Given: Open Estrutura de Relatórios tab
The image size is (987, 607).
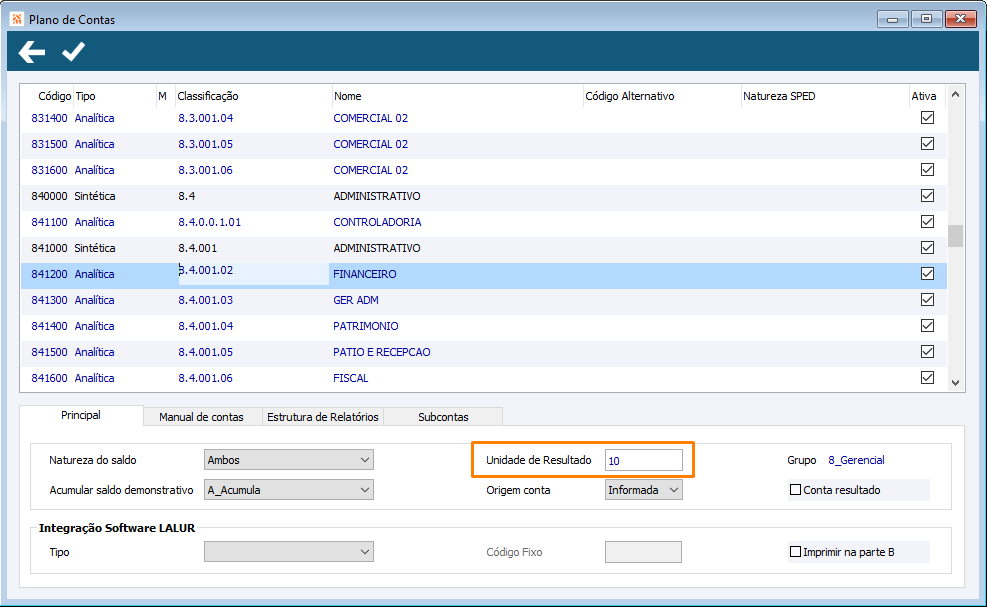Looking at the screenshot, I should pyautogui.click(x=323, y=417).
